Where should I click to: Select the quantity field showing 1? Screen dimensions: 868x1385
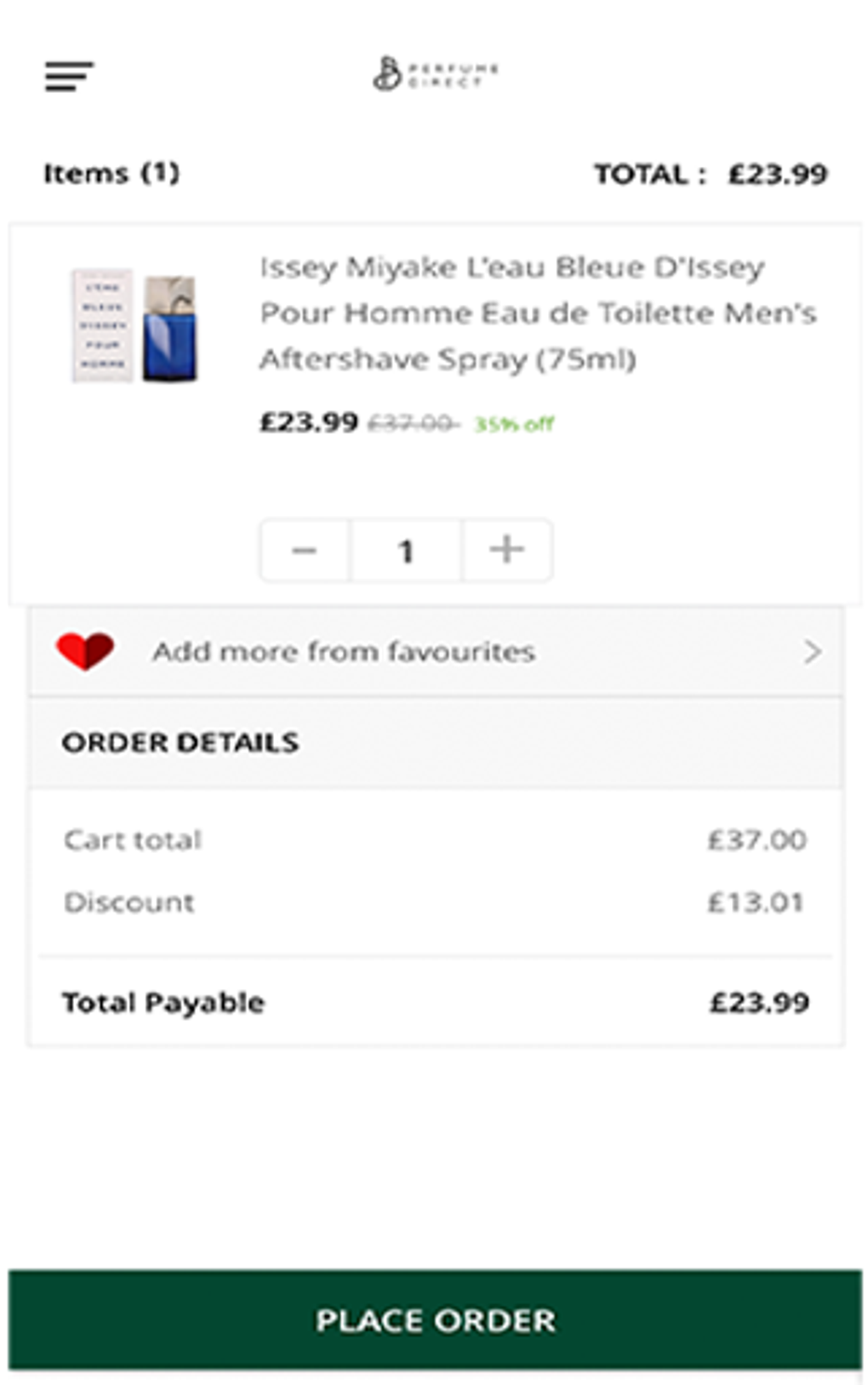pos(406,551)
